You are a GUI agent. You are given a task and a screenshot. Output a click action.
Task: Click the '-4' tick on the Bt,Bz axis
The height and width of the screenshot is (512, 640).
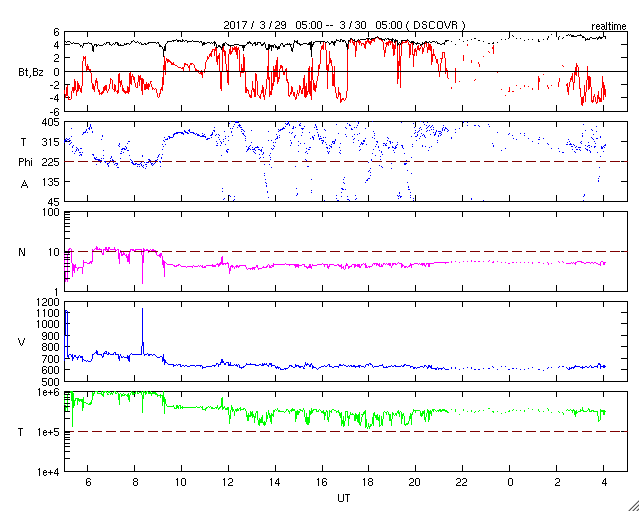tap(53, 98)
